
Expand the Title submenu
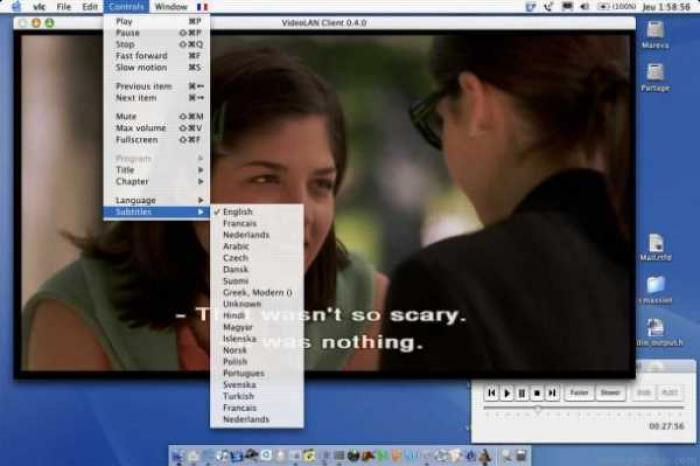click(x=157, y=170)
